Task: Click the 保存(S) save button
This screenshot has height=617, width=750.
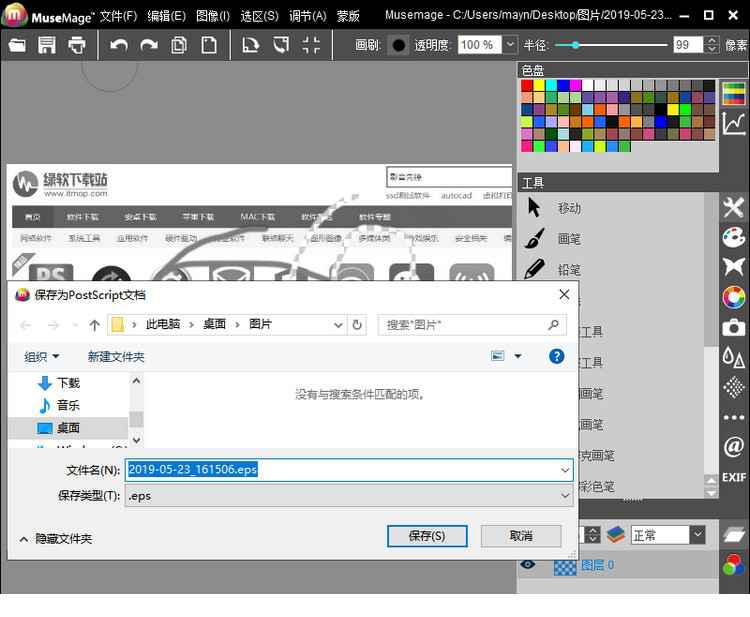Action: click(x=427, y=536)
